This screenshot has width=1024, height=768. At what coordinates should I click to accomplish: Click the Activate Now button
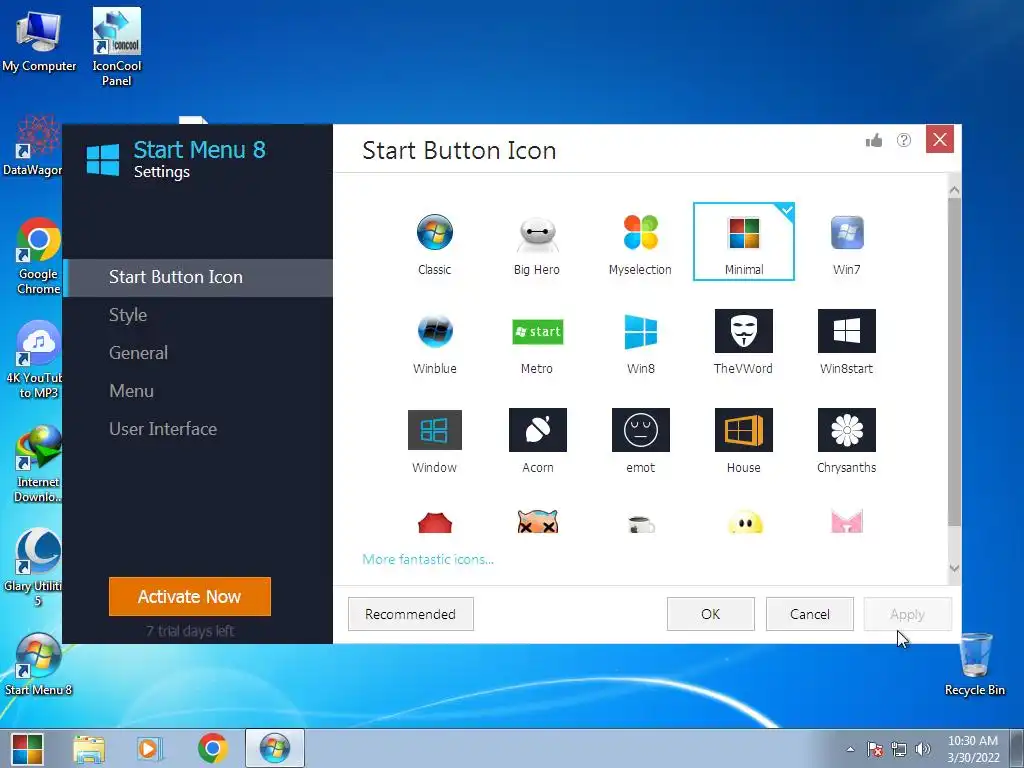point(189,596)
